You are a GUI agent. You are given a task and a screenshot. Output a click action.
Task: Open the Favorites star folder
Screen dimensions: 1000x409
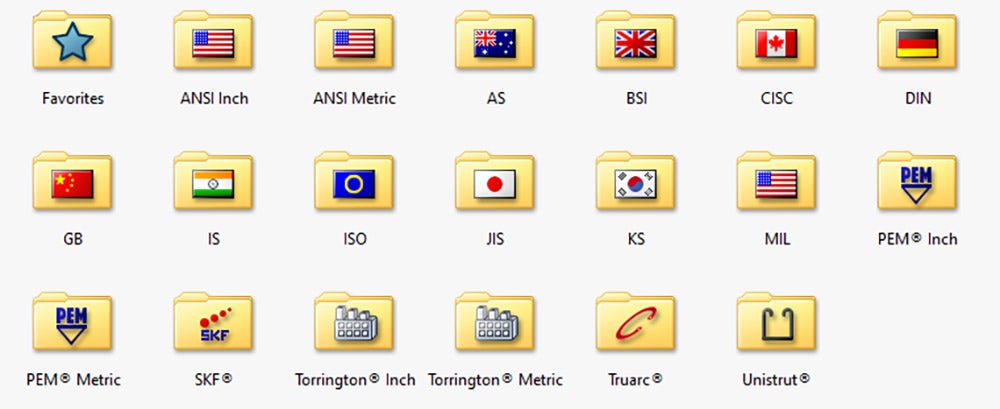(x=72, y=43)
